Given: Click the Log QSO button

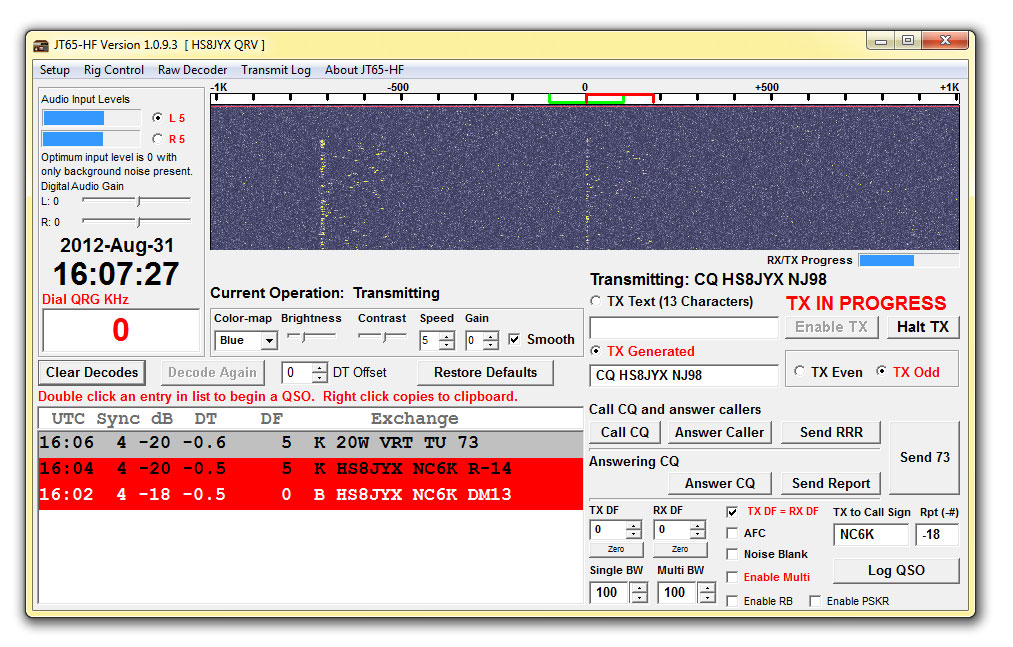Looking at the screenshot, I should click(896, 571).
